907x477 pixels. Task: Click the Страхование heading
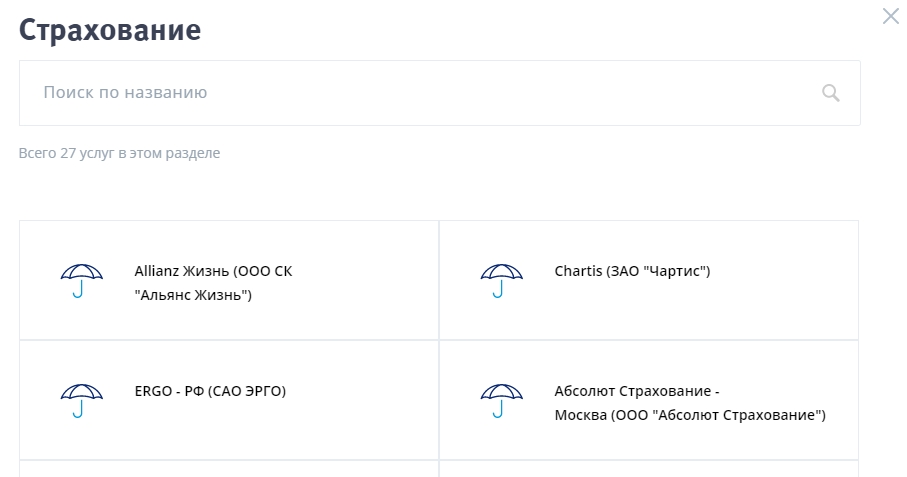point(110,30)
